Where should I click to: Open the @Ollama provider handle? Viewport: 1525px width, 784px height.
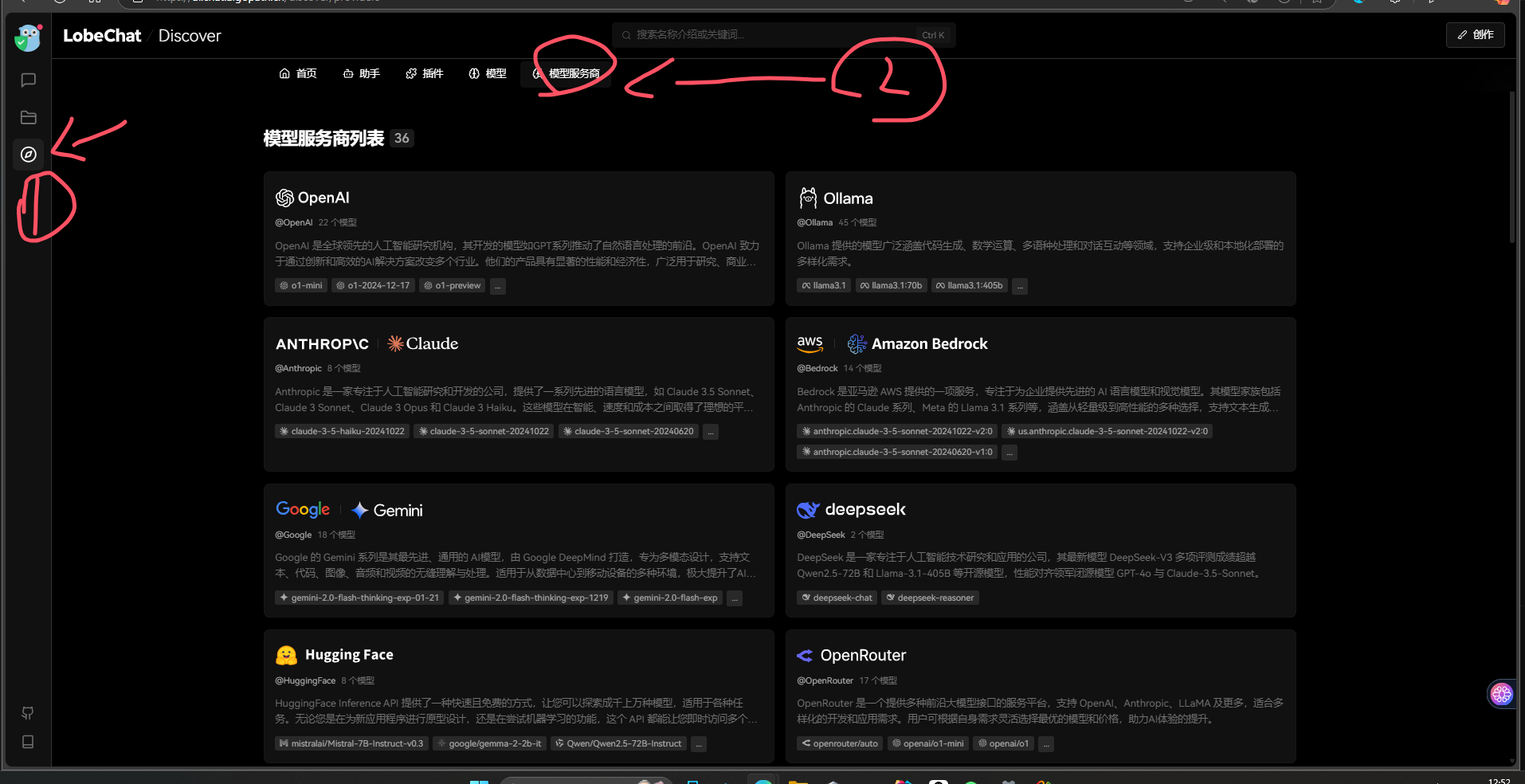[x=814, y=222]
